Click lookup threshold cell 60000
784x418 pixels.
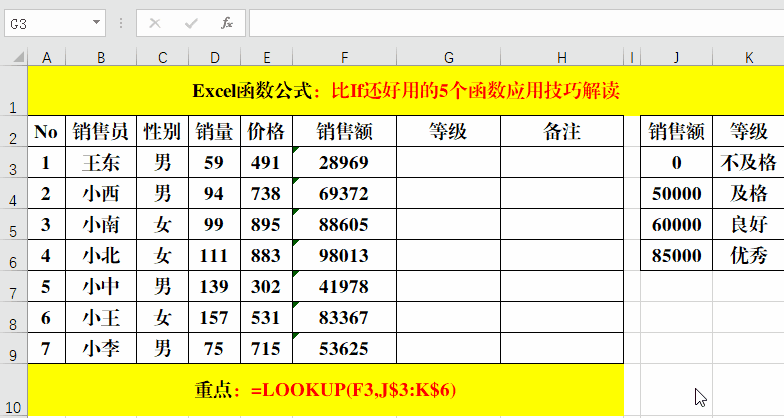[x=676, y=224]
